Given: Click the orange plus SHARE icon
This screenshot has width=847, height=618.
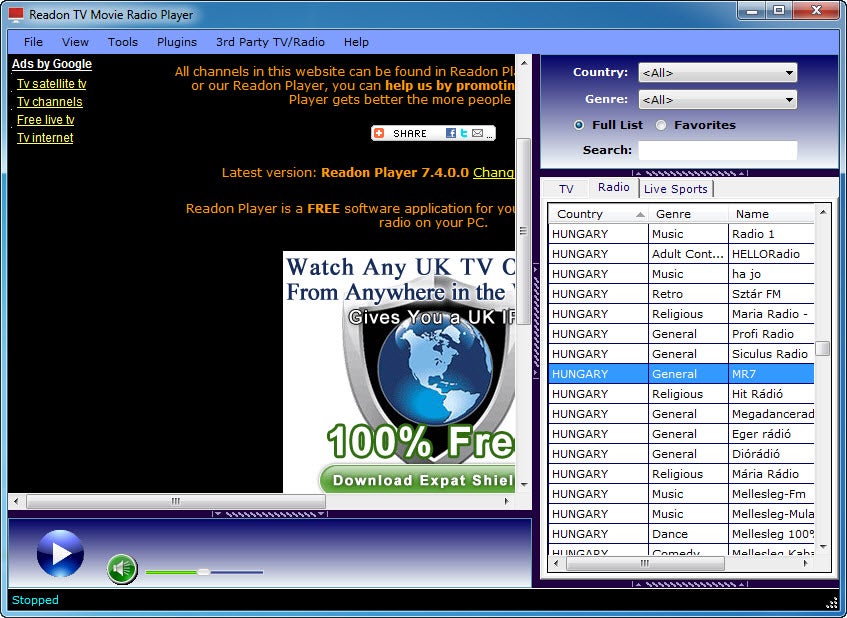Looking at the screenshot, I should [379, 133].
